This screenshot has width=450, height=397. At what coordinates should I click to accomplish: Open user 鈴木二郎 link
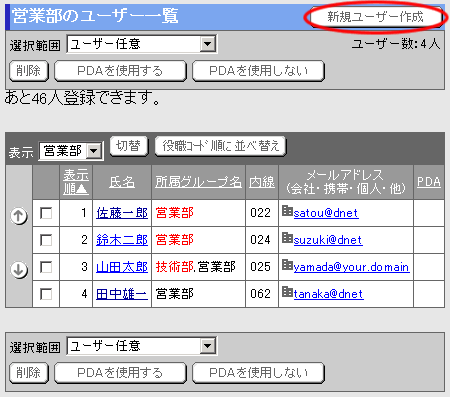tap(122, 240)
